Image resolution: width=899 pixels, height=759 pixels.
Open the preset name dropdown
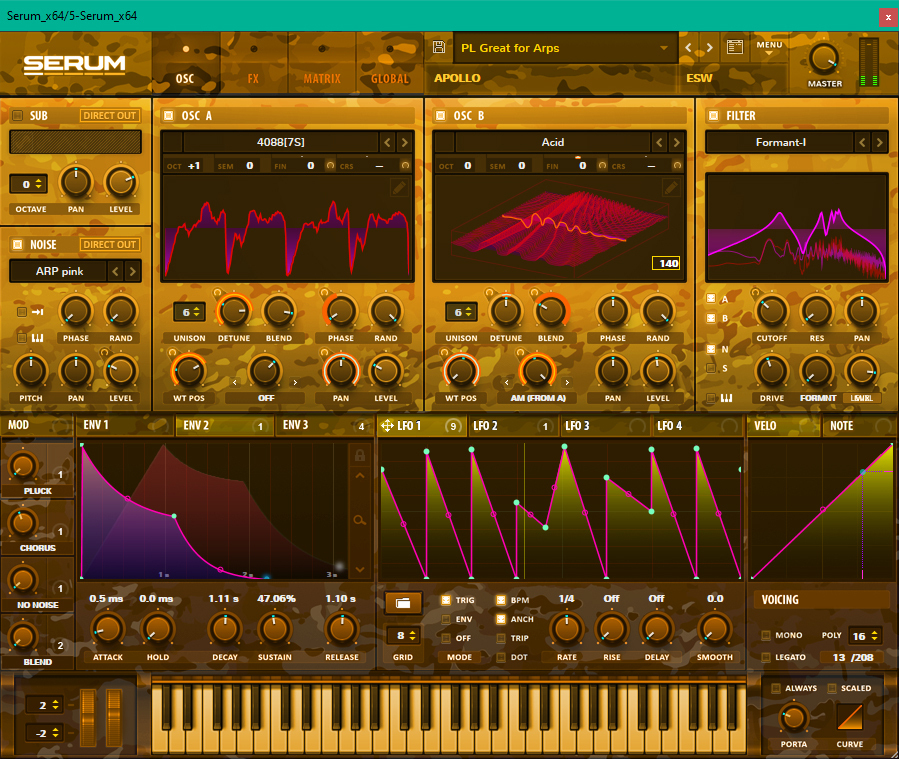pyautogui.click(x=565, y=48)
